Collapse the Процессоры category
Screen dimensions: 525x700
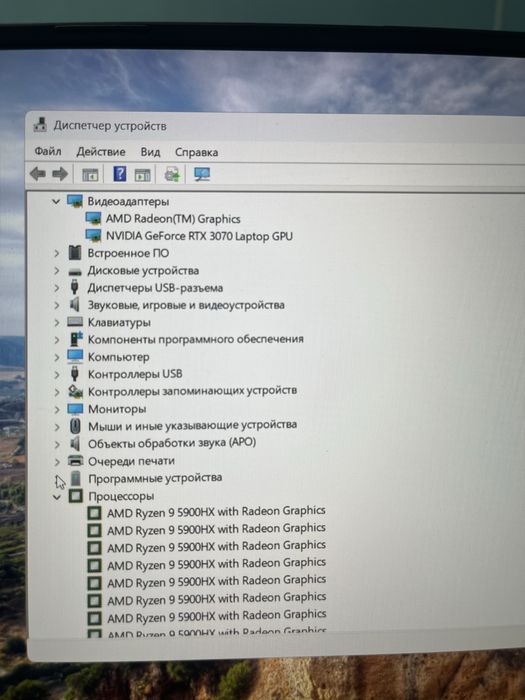[57, 496]
